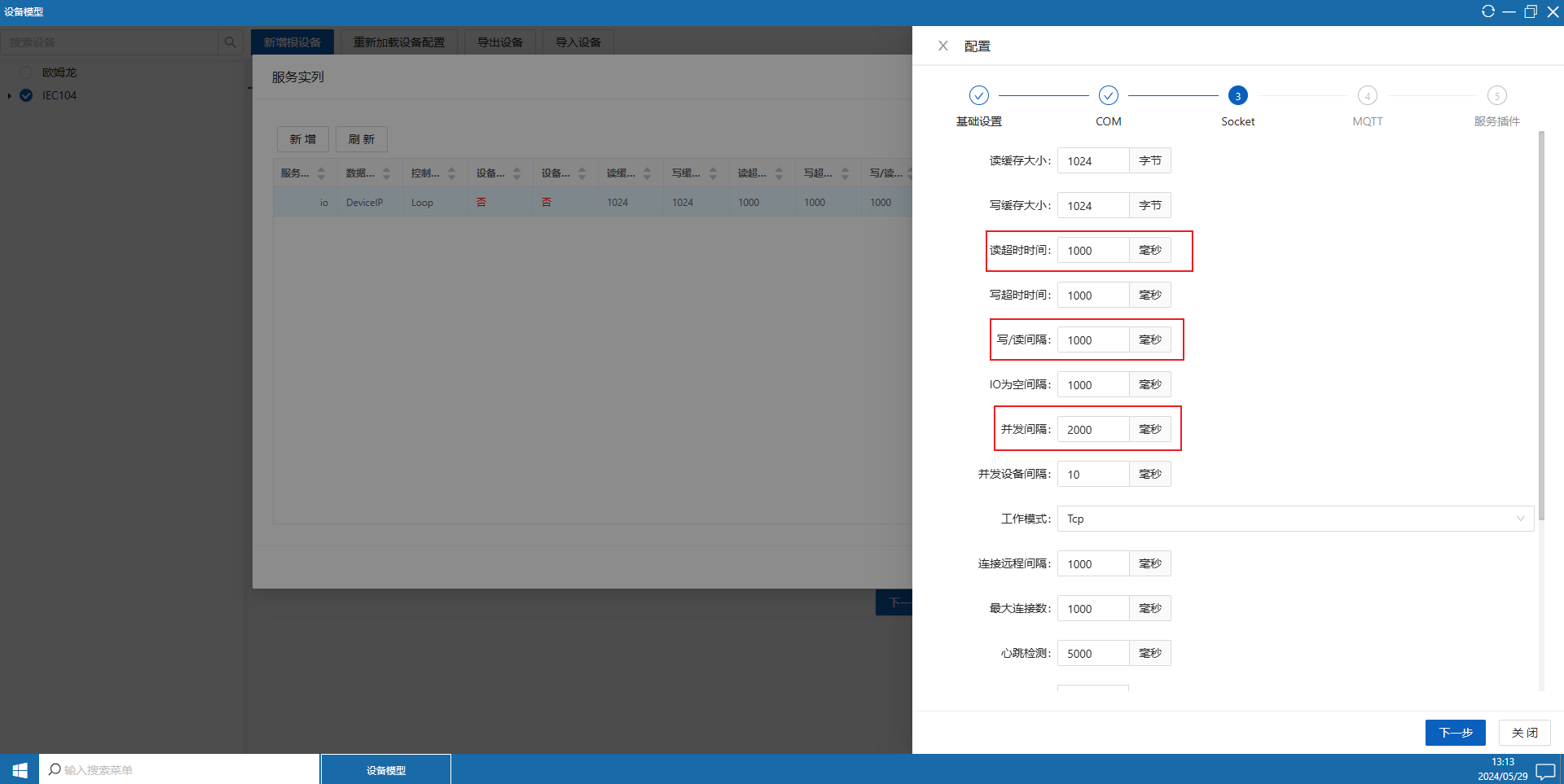Edit the 写缓存大小 value field
This screenshot has height=784, width=1564.
[x=1093, y=206]
